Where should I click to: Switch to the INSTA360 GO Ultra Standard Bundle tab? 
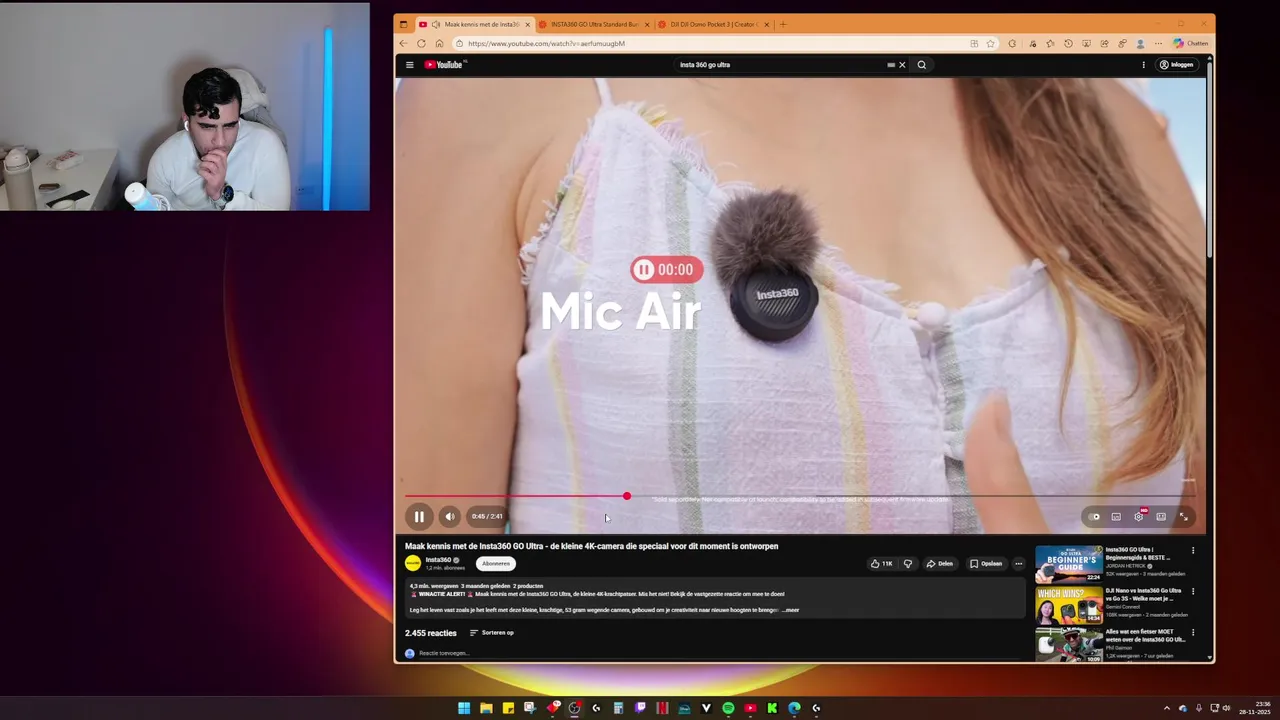click(594, 24)
